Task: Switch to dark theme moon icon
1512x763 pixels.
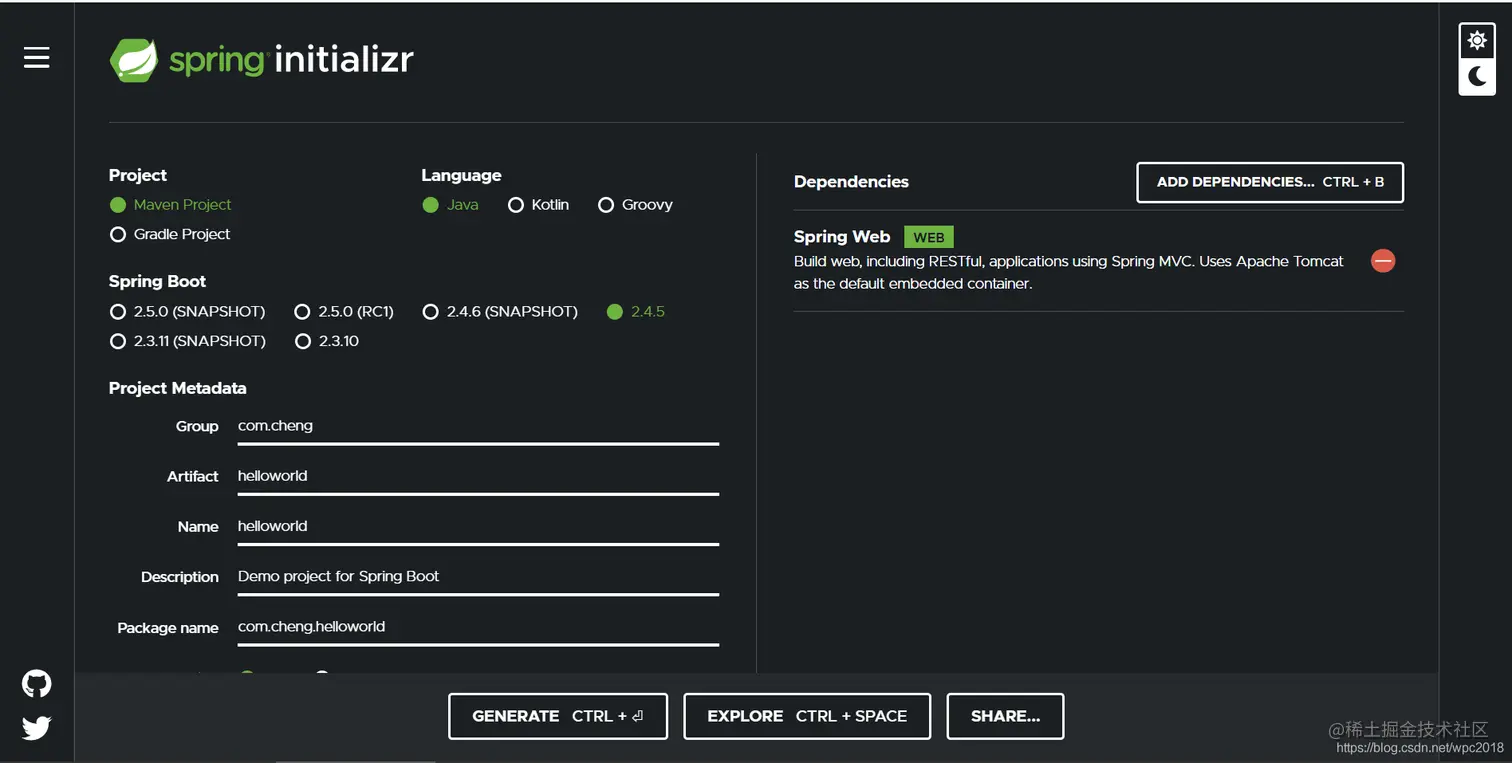Action: [1477, 76]
